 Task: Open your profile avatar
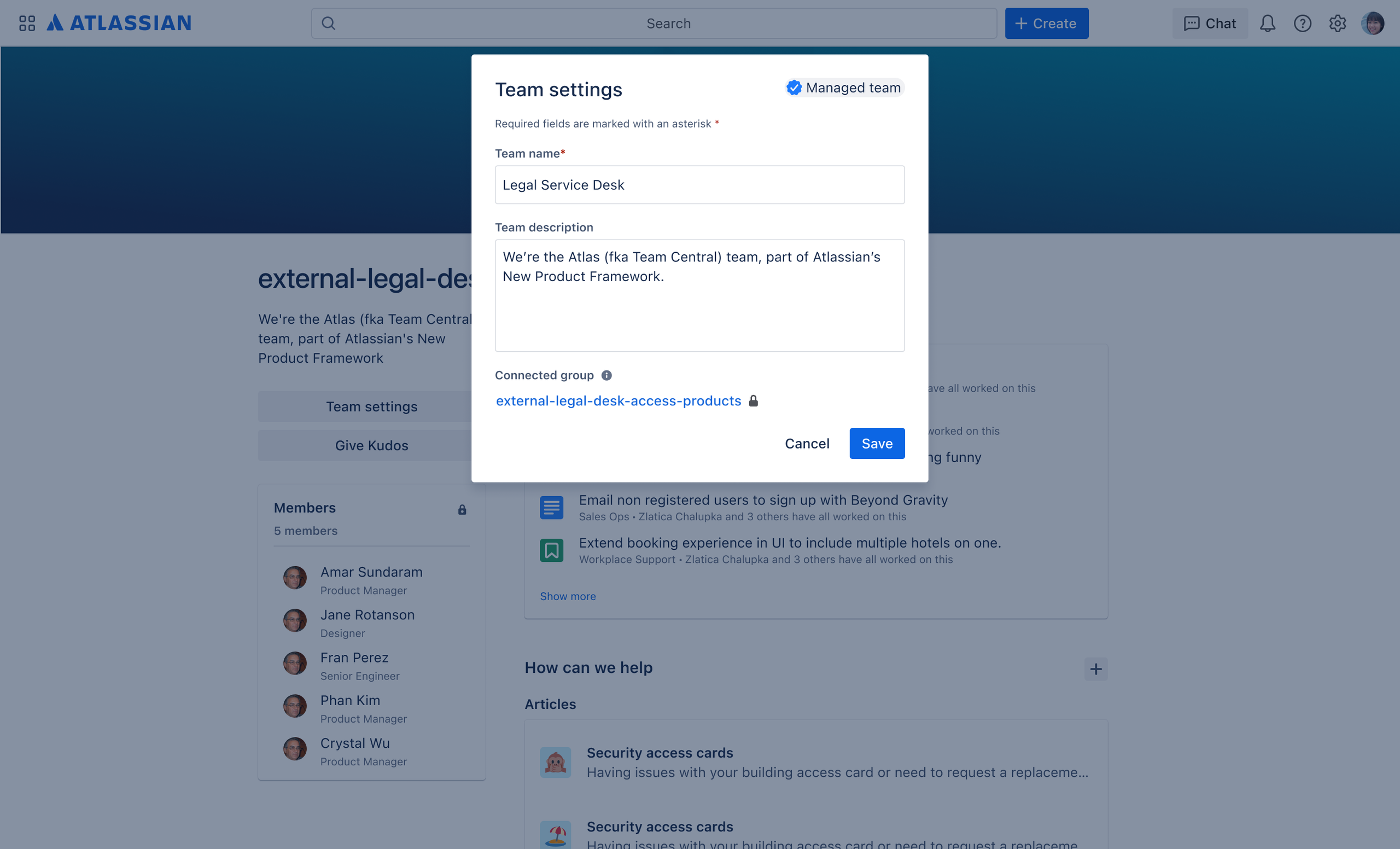point(1374,24)
